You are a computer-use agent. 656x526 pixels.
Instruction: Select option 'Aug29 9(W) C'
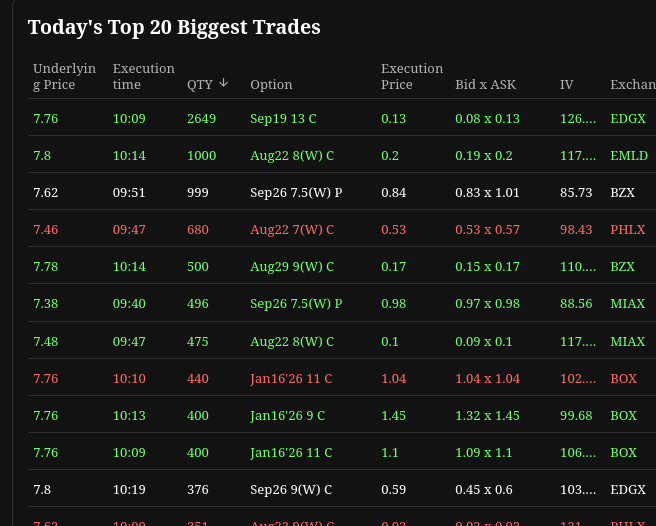tap(292, 267)
